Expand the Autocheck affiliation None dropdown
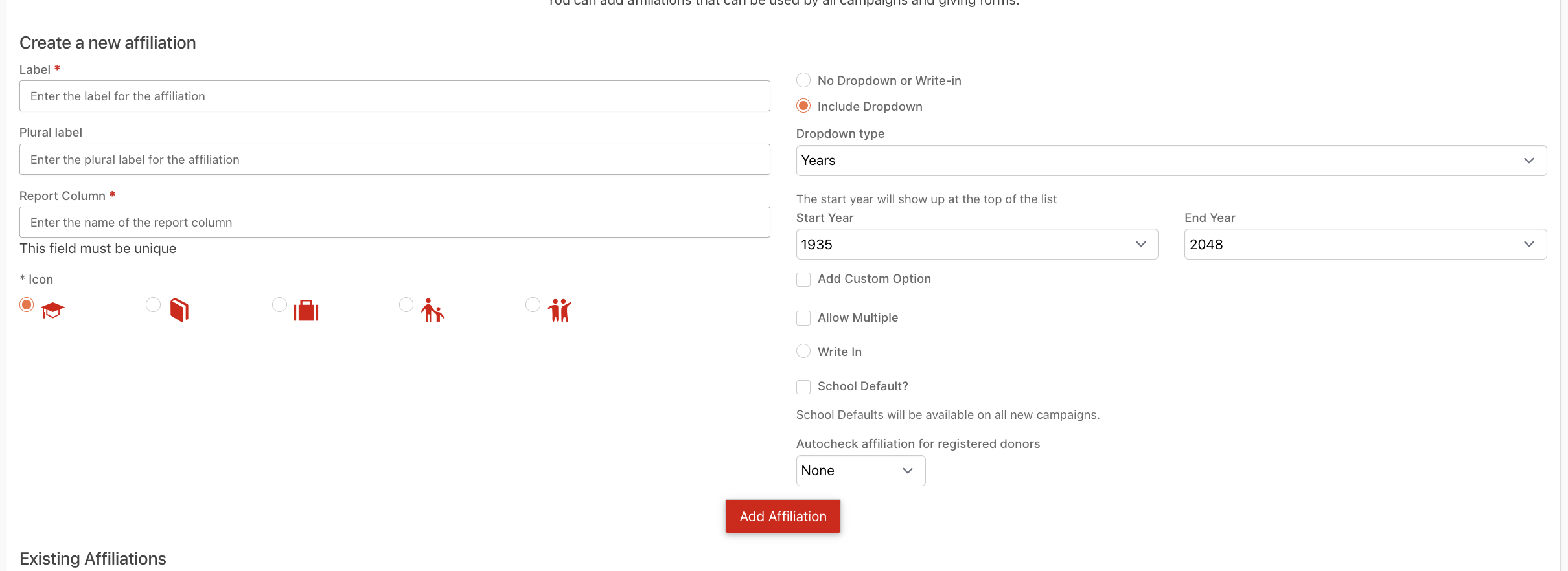The image size is (1568, 571). pyautogui.click(x=860, y=471)
